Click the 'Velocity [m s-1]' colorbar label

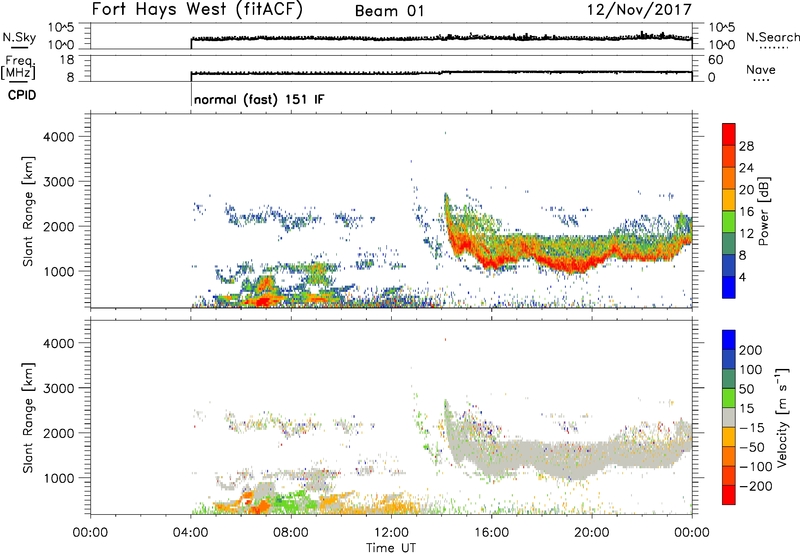tap(781, 417)
